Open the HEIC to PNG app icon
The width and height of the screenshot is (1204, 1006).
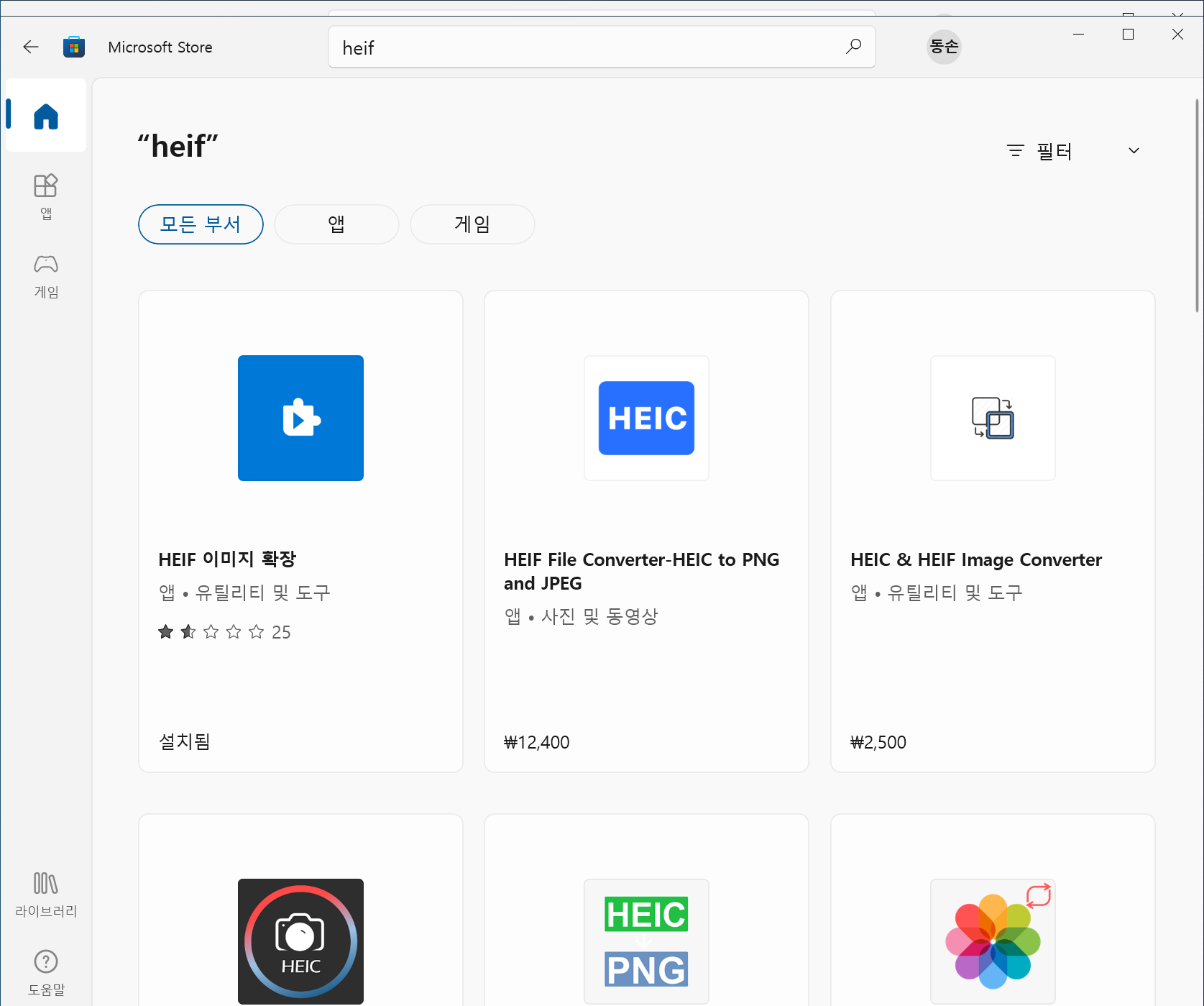point(646,941)
